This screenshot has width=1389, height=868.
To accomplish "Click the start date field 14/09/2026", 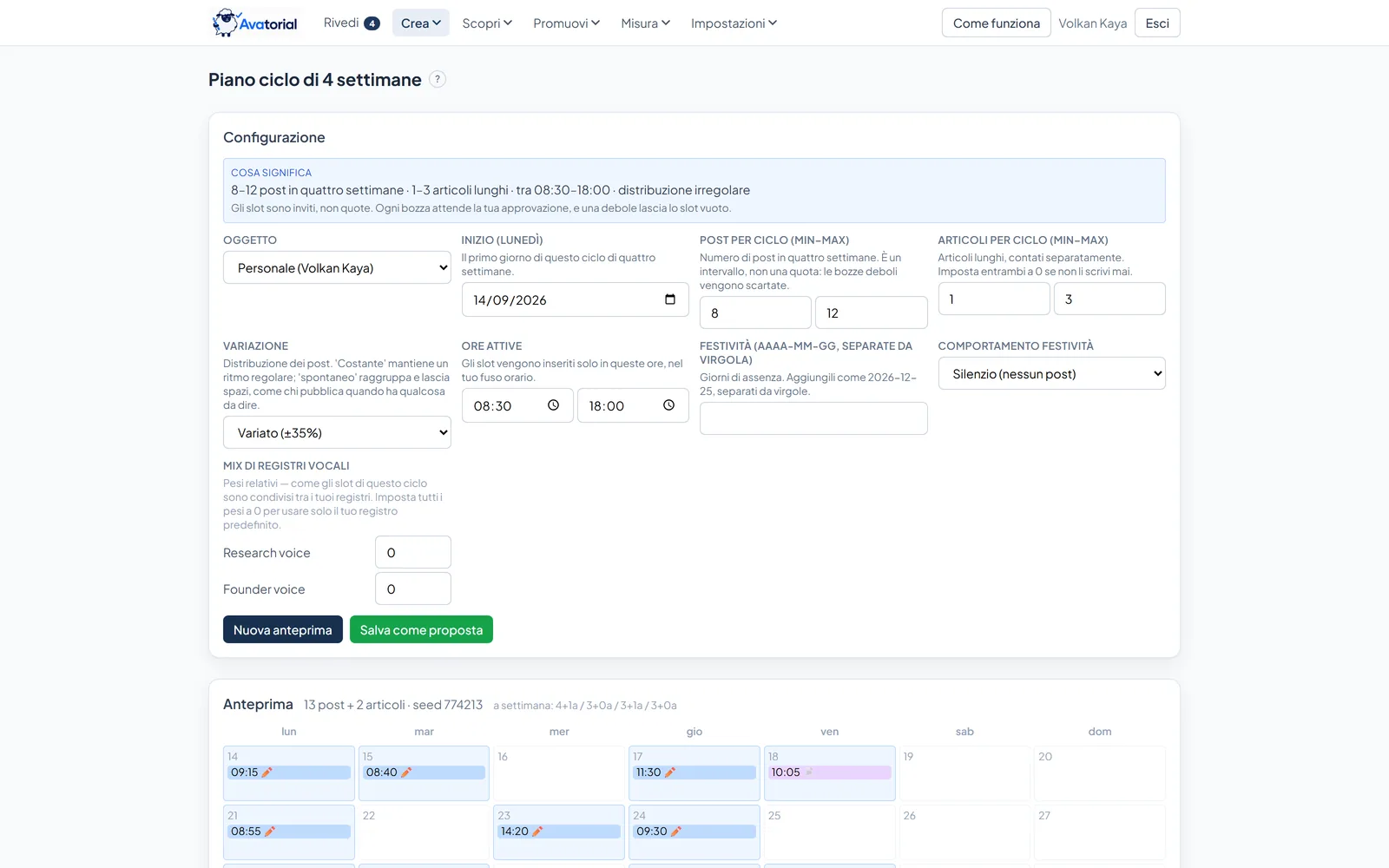I will click(x=575, y=299).
